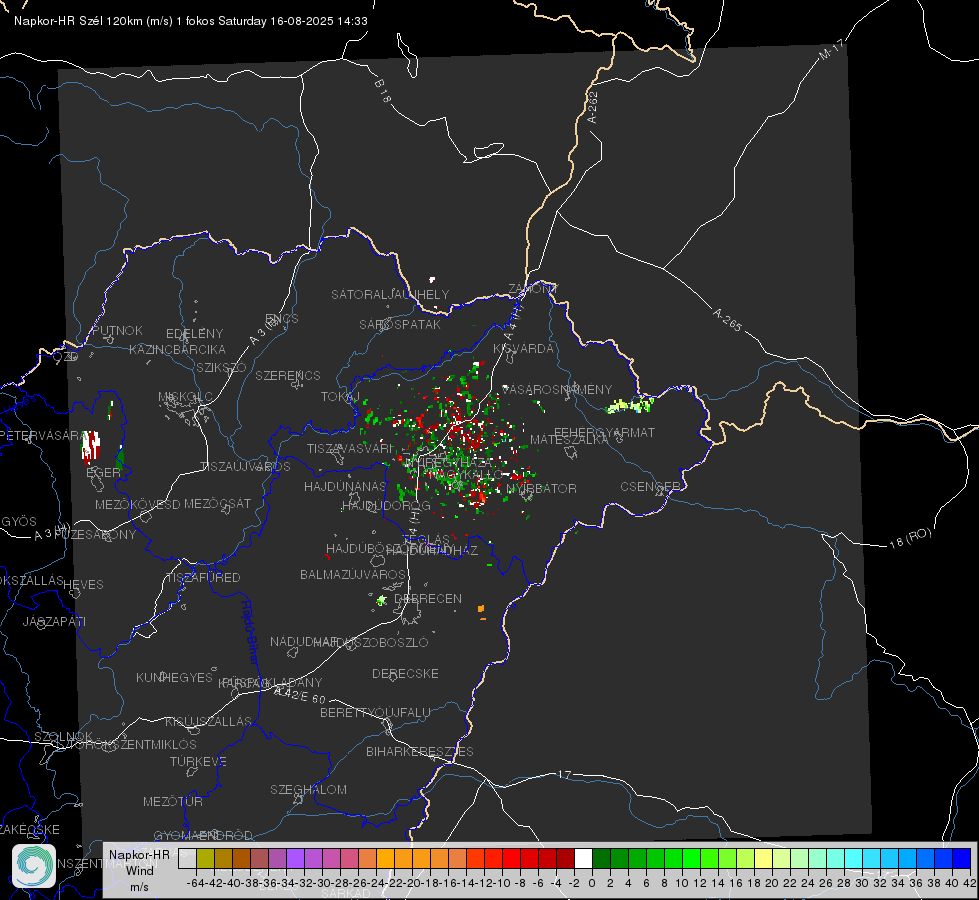Viewport: 979px width, 900px height.
Task: Pick the dark blue swatch ending the legend
Action: tap(962, 858)
